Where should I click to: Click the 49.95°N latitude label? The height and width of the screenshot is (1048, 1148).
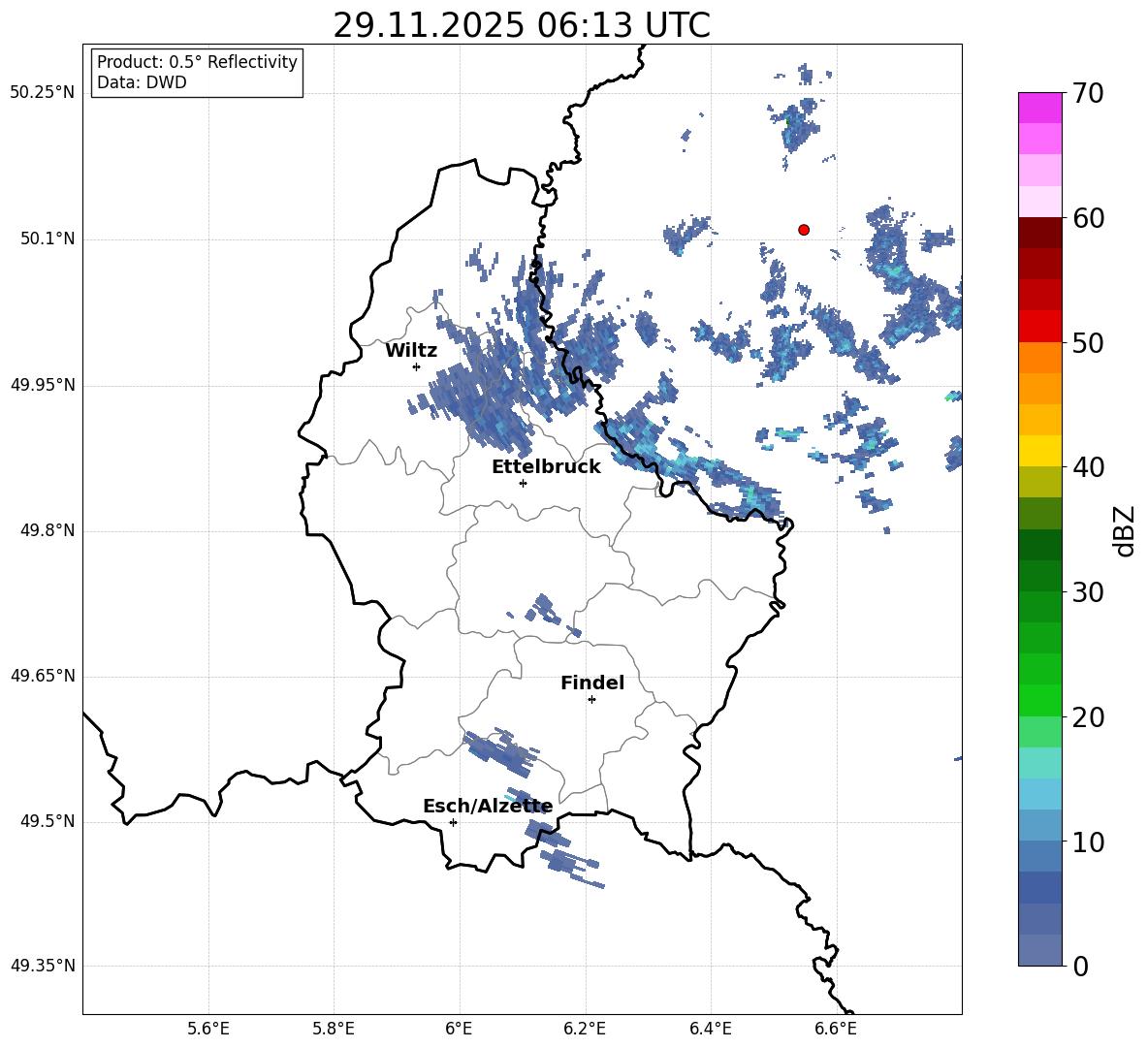[43, 385]
